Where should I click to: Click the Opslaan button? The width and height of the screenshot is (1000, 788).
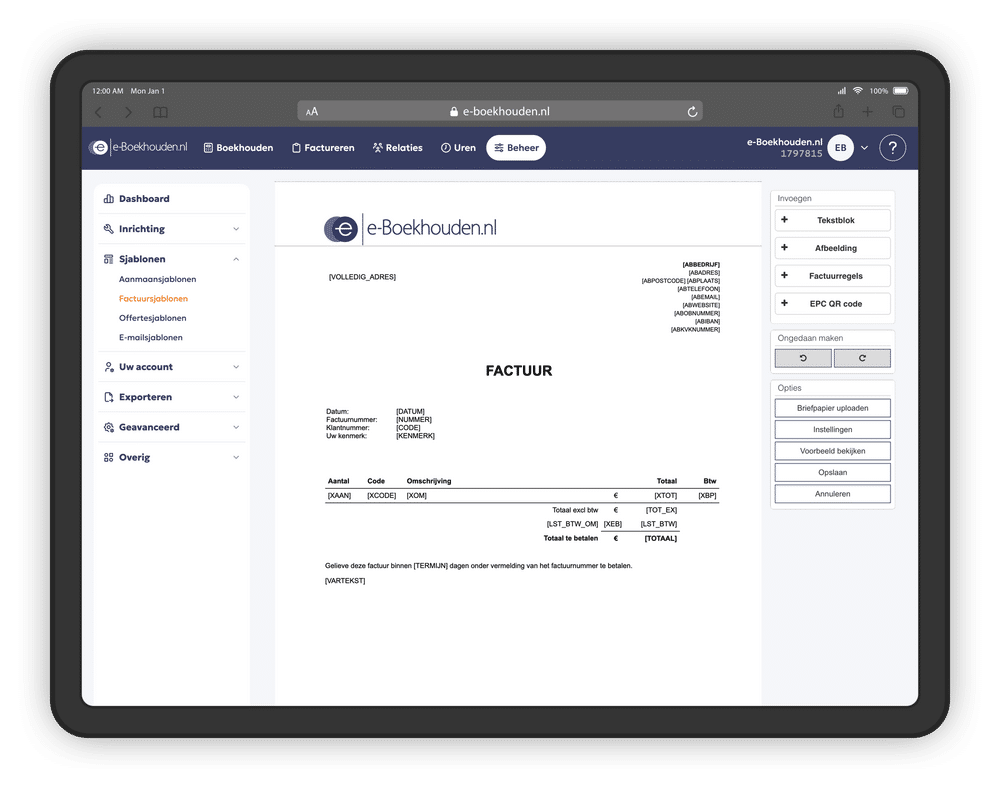click(832, 472)
